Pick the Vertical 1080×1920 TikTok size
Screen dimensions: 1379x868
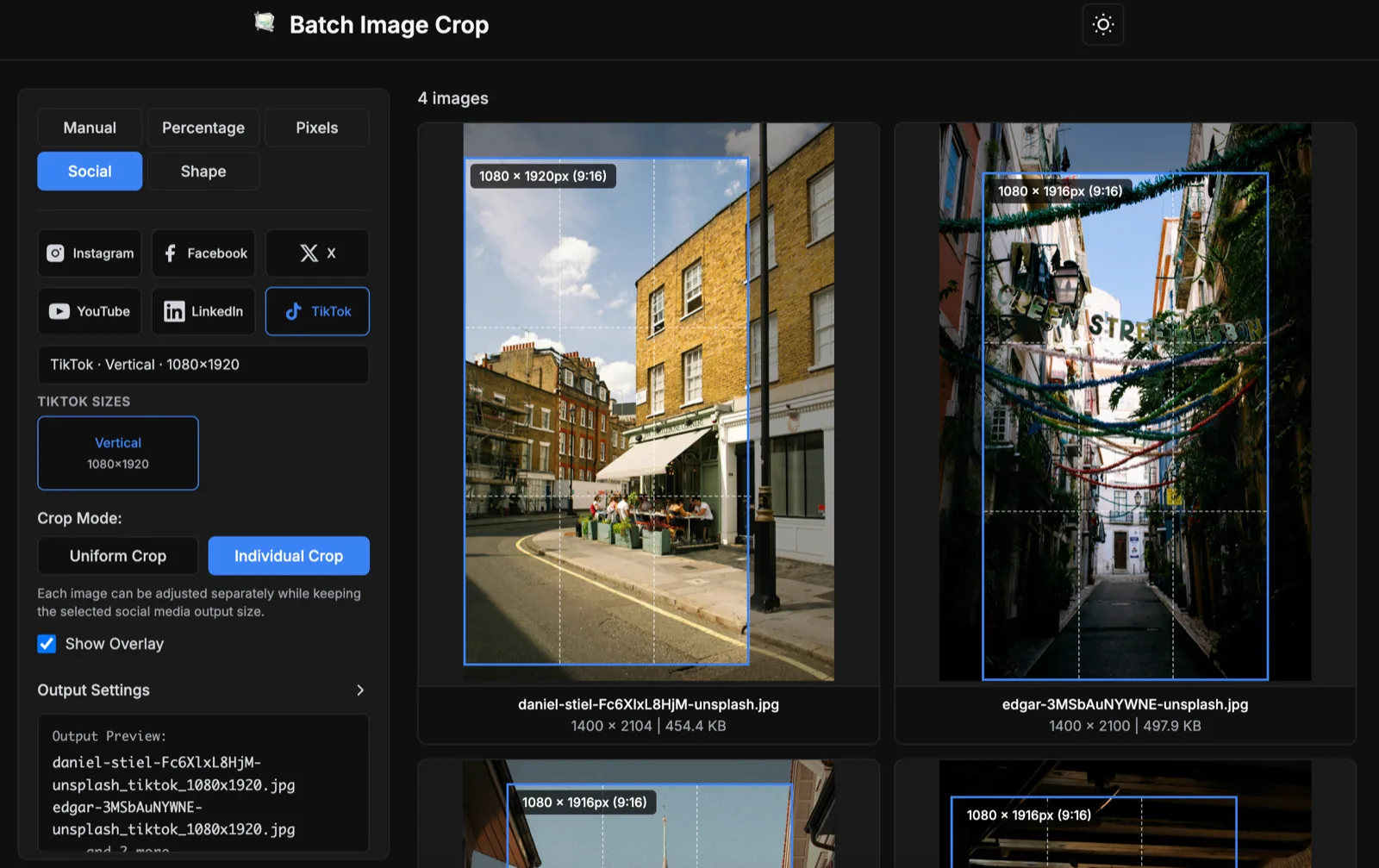click(x=118, y=453)
